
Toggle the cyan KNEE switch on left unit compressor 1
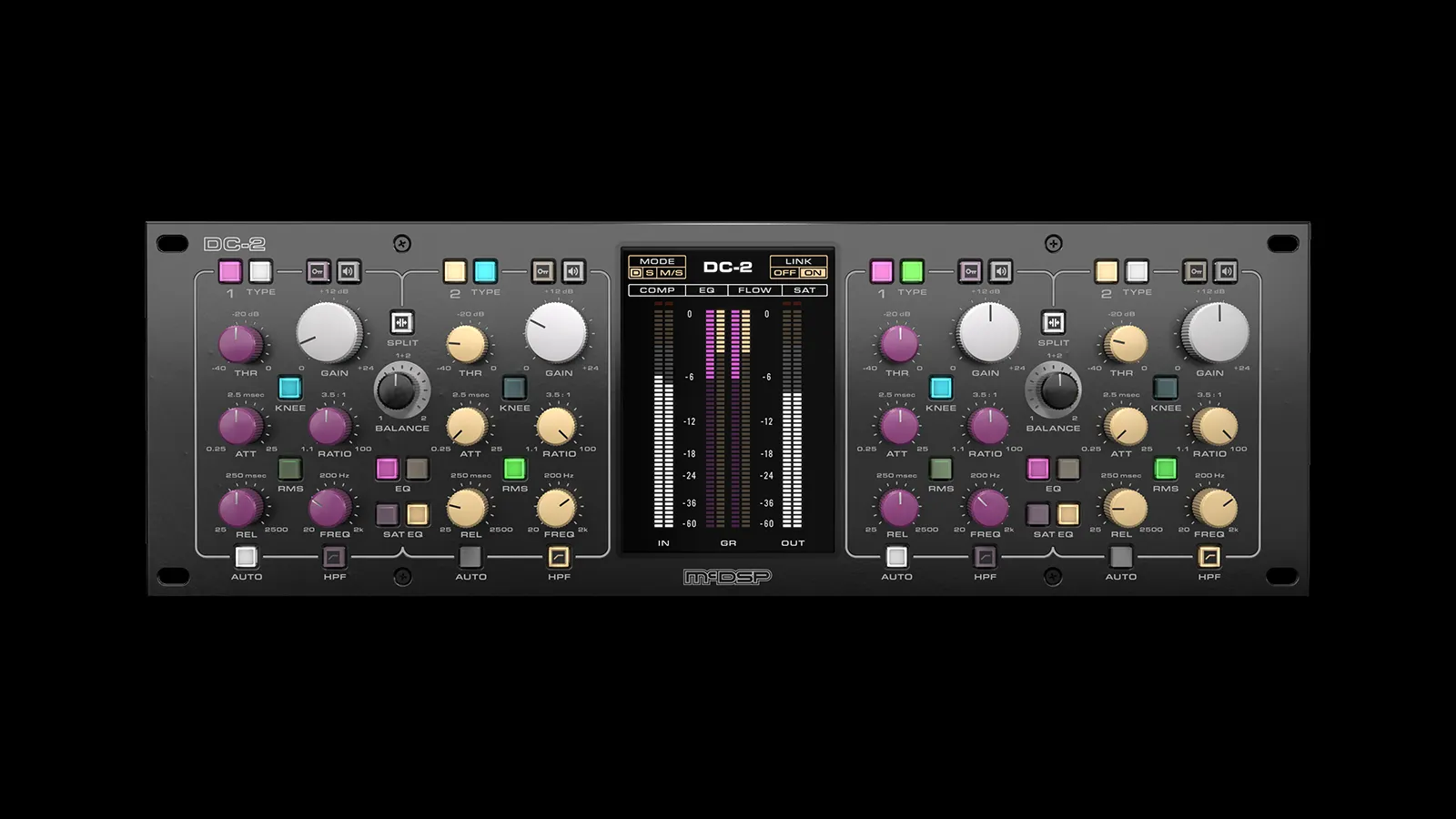(x=290, y=389)
